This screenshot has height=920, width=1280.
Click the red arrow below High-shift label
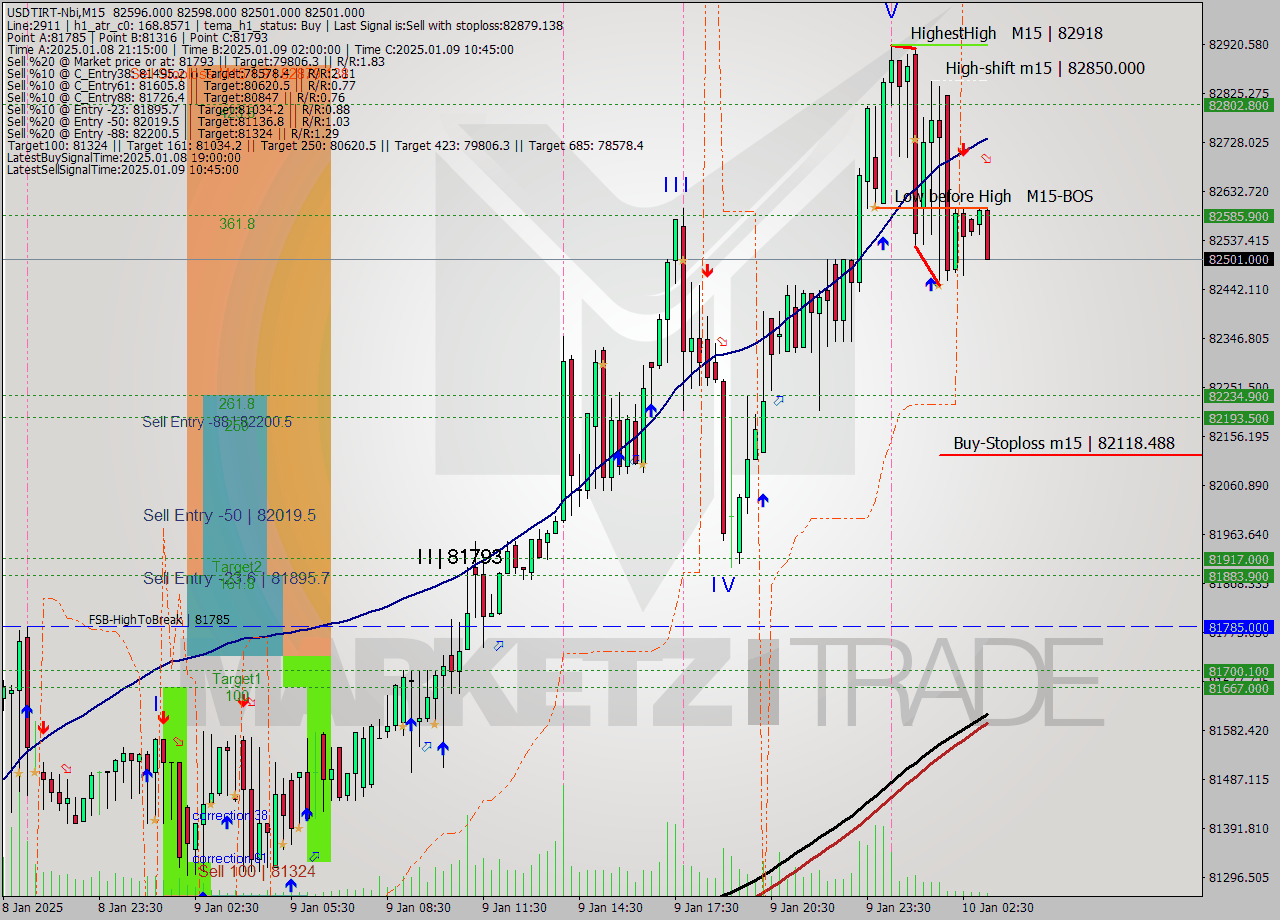(x=962, y=149)
